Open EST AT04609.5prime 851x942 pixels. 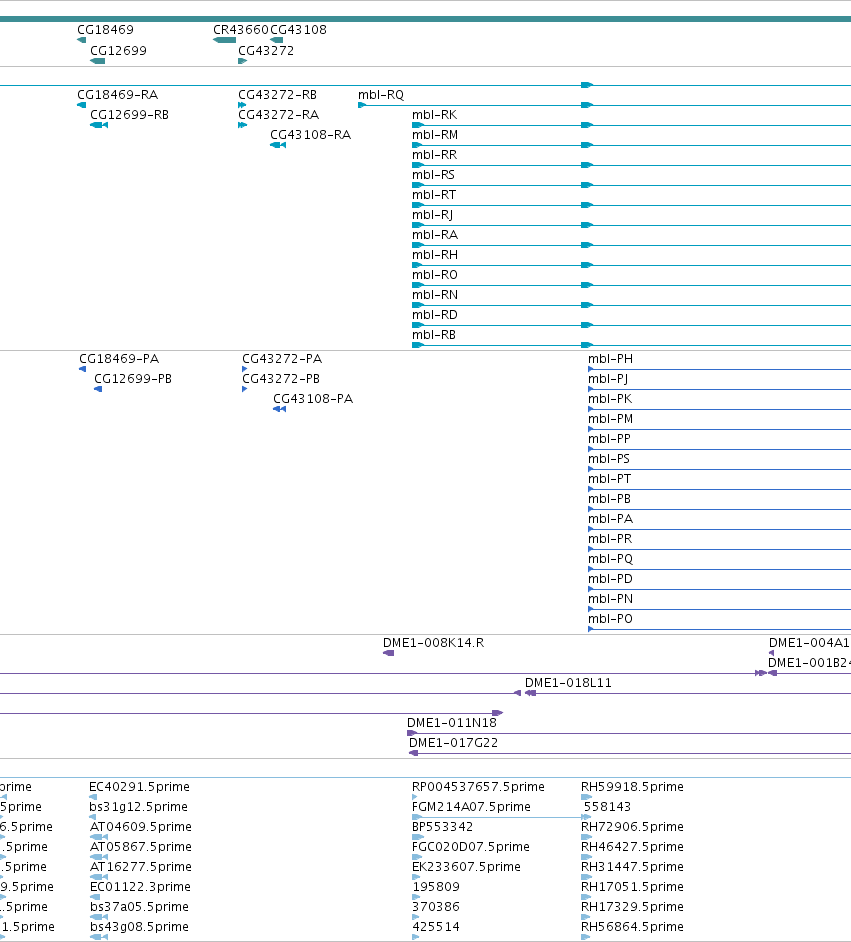[x=141, y=827]
